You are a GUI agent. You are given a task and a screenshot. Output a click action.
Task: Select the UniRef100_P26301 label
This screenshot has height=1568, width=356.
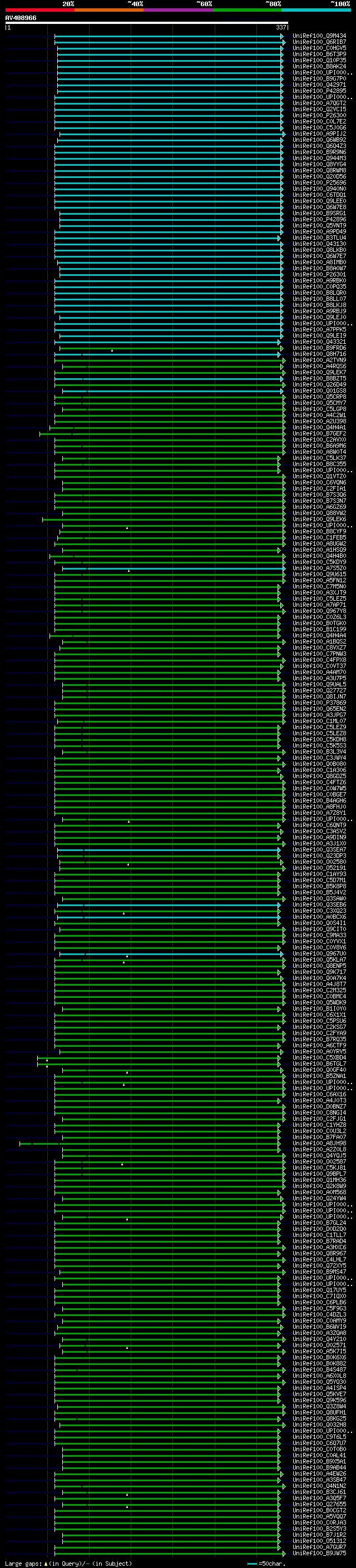[x=319, y=275]
